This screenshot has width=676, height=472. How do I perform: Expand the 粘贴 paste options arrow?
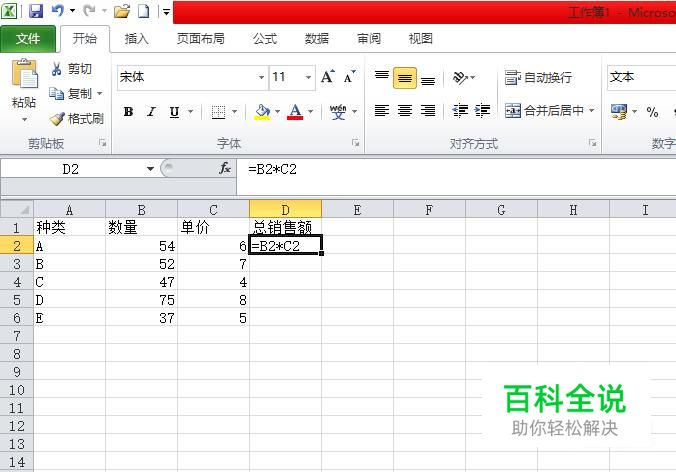point(24,119)
